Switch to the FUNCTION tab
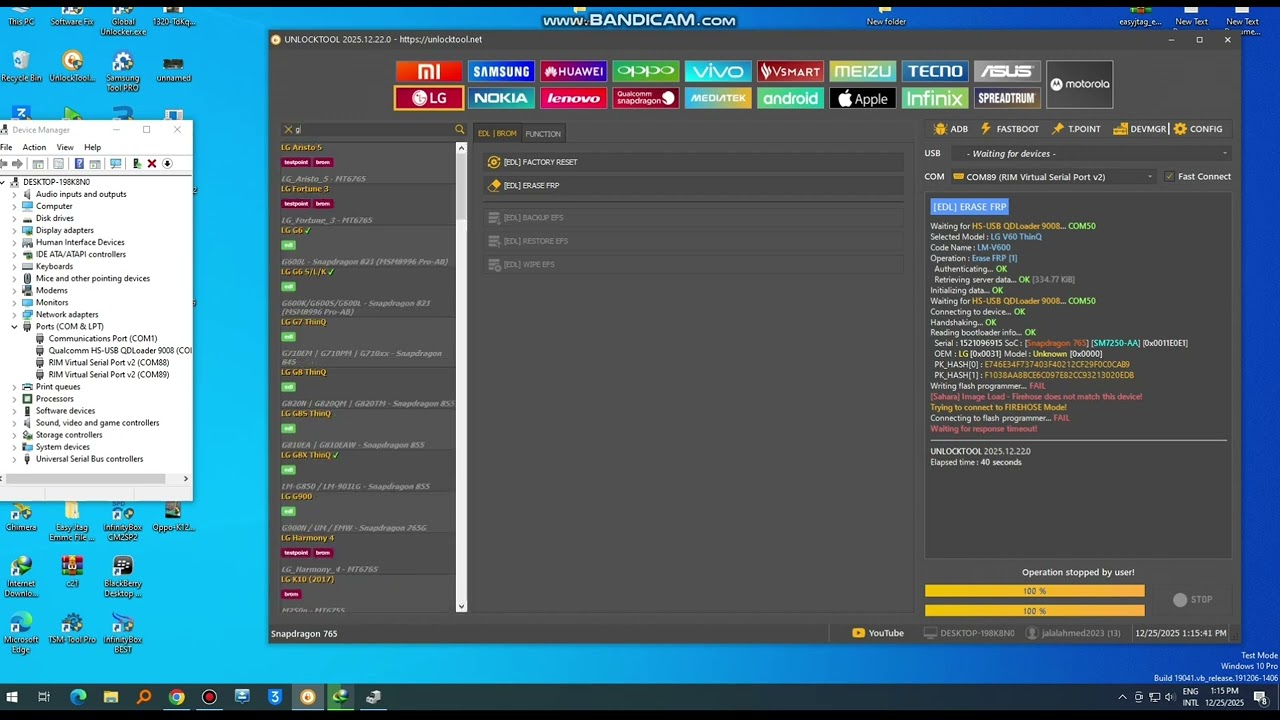The width and height of the screenshot is (1280, 720). 543,134
